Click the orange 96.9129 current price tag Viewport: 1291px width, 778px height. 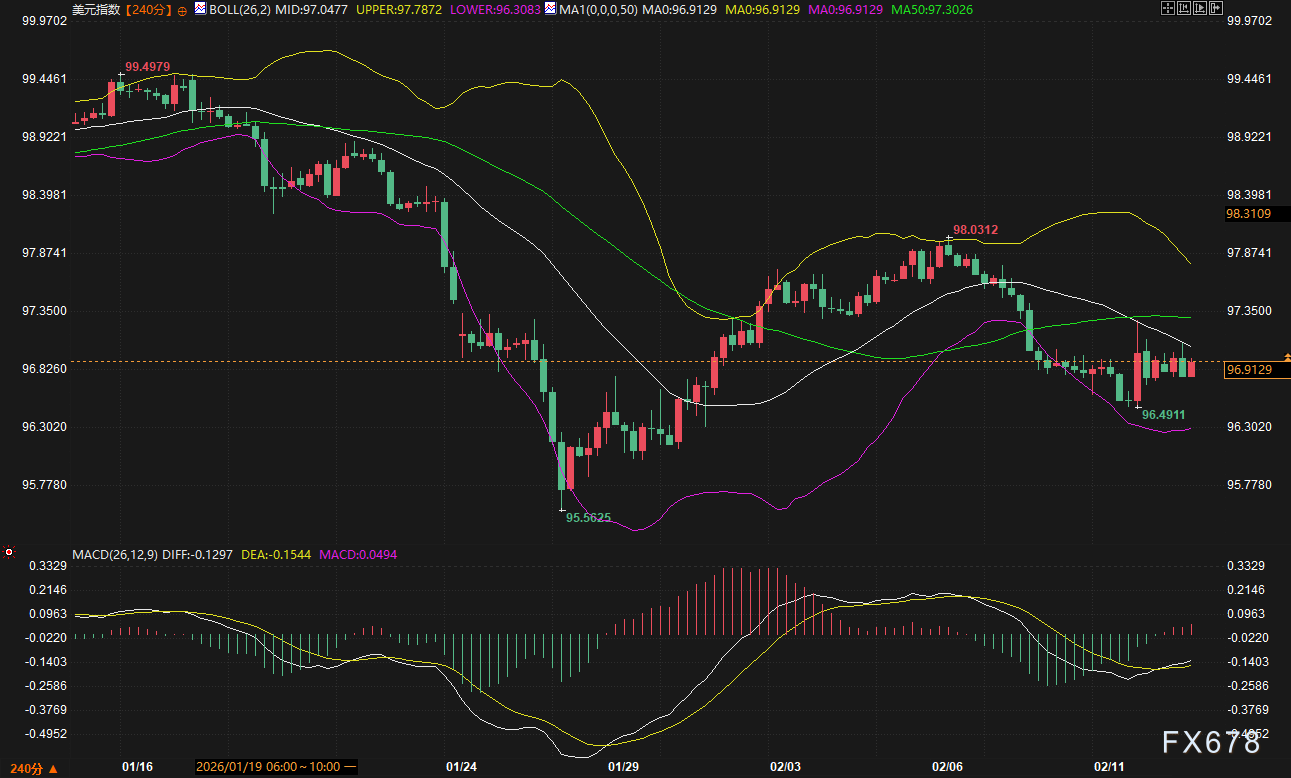click(1249, 370)
